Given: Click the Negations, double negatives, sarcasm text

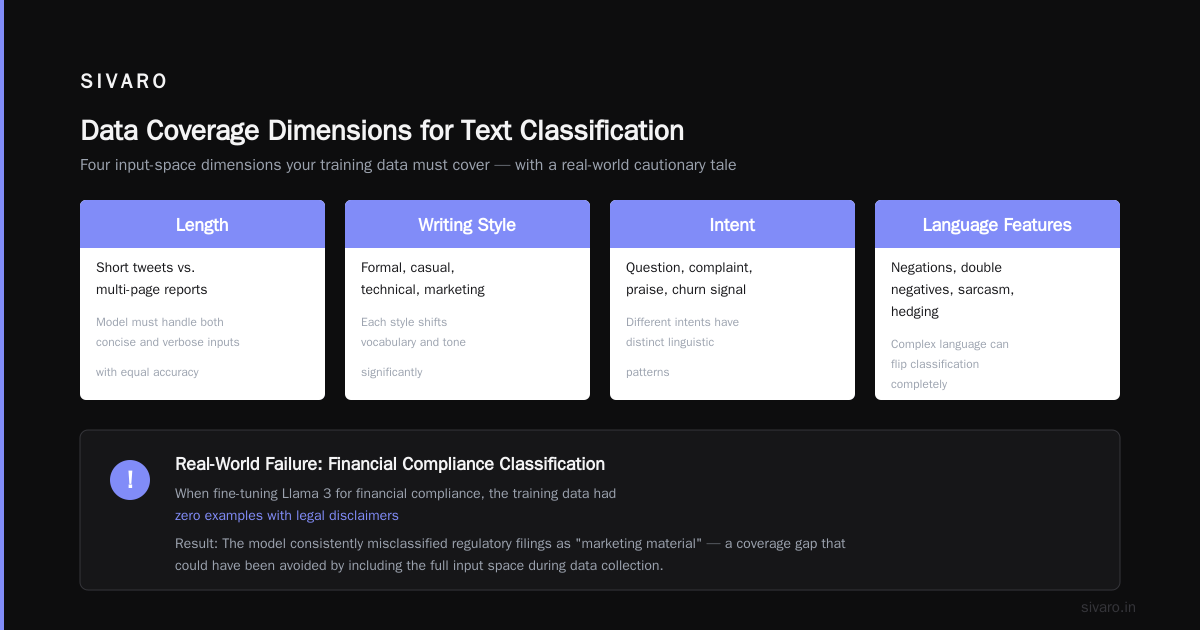Looking at the screenshot, I should click(x=953, y=290).
